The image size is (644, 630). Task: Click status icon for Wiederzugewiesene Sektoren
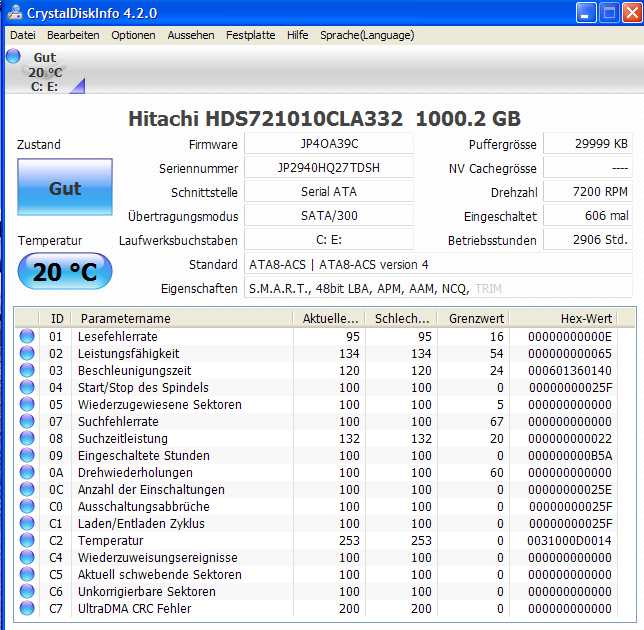tap(27, 404)
